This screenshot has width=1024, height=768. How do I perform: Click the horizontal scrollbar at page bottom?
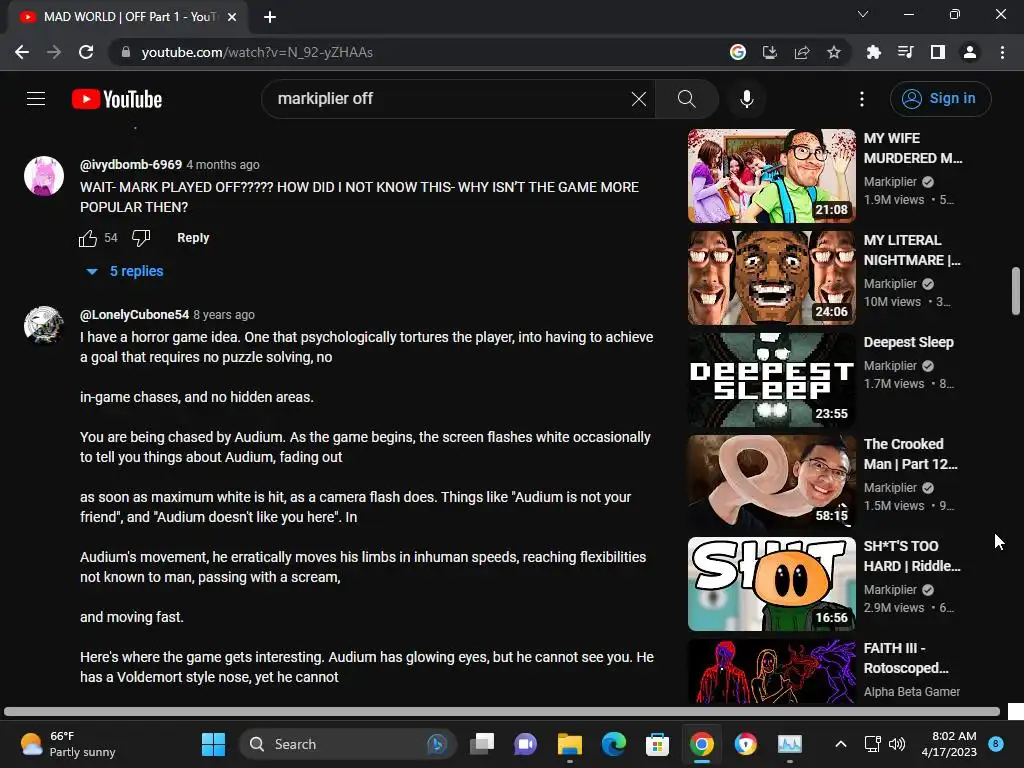[502, 711]
